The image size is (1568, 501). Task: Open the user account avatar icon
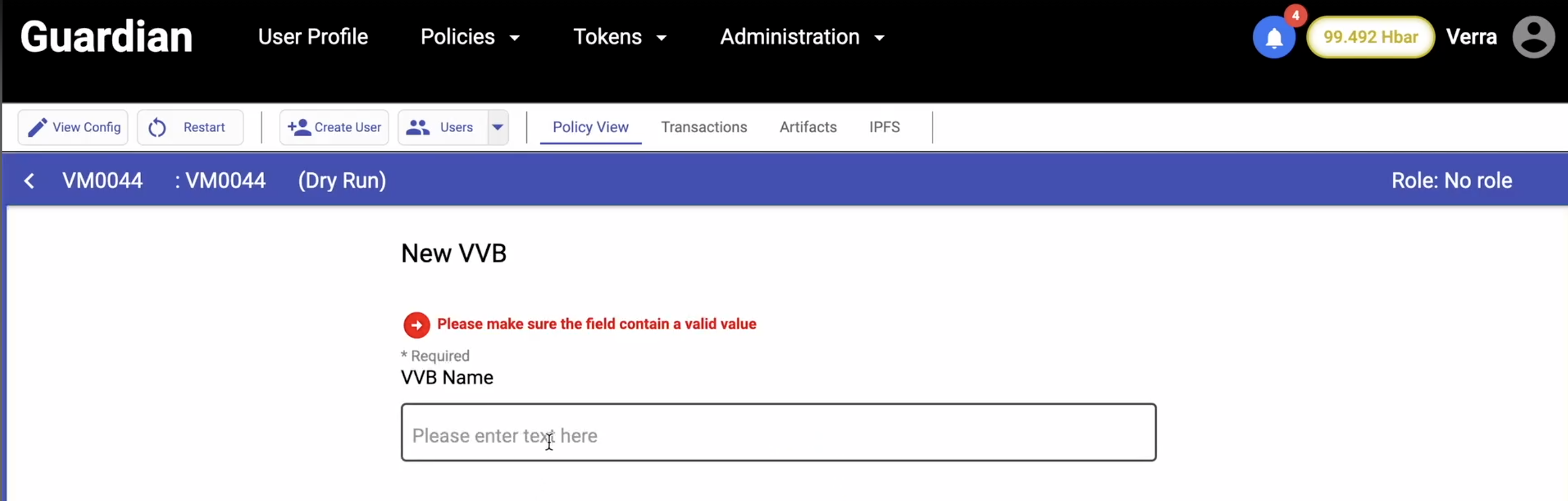(1533, 37)
